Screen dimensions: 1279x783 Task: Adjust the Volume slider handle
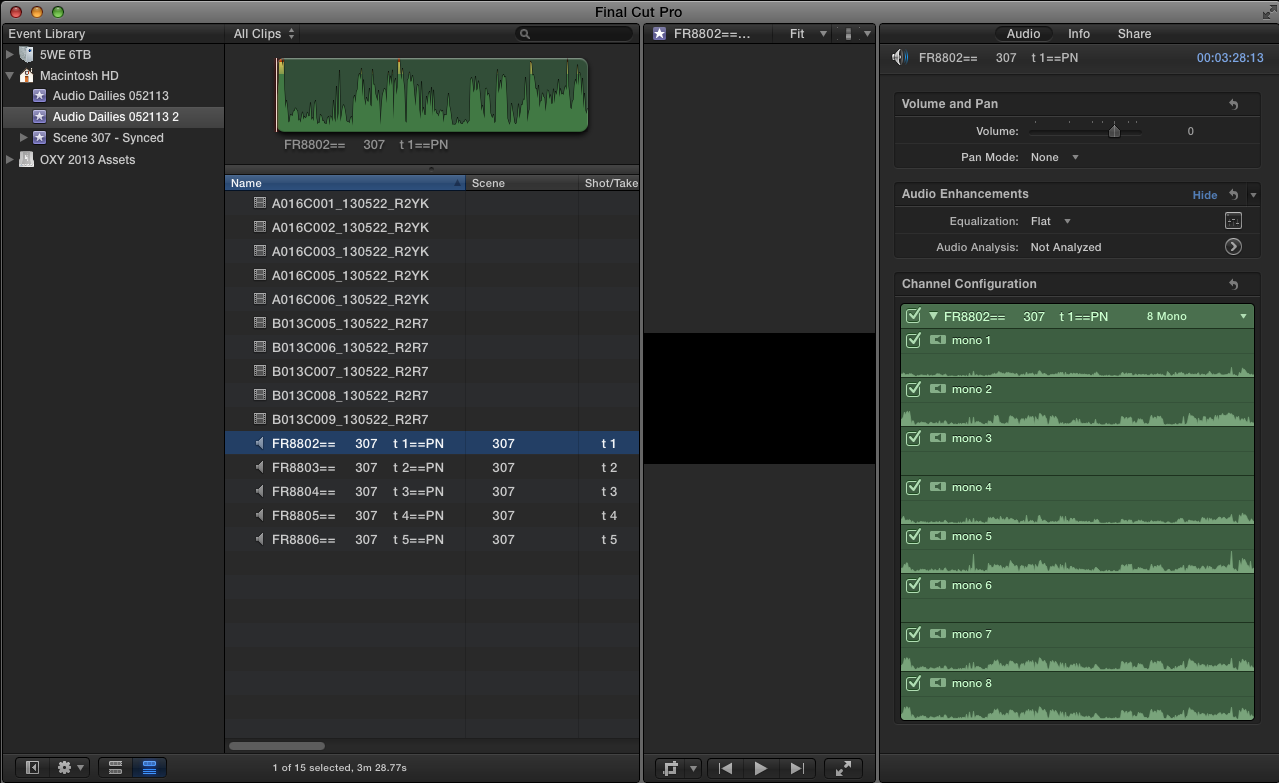[x=1114, y=131]
